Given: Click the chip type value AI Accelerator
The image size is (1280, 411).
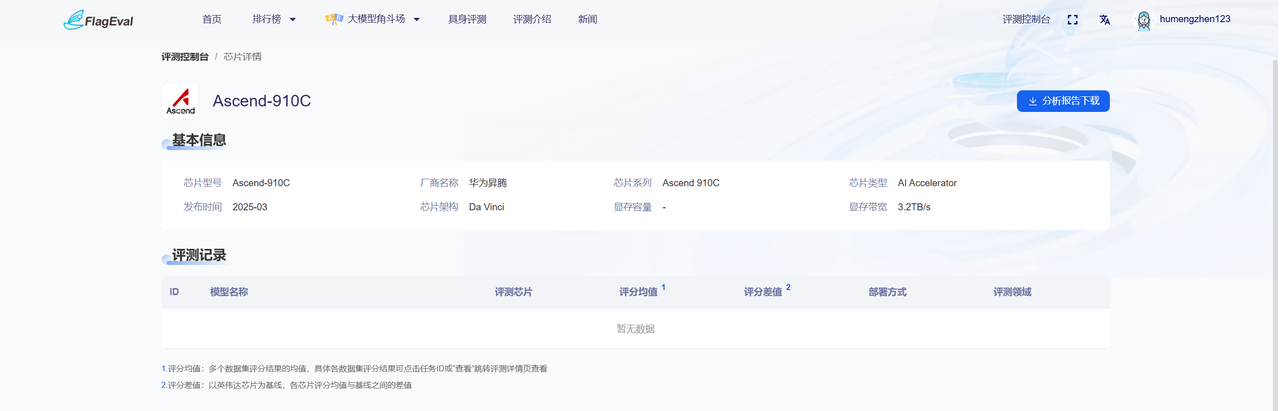Looking at the screenshot, I should click(x=927, y=183).
